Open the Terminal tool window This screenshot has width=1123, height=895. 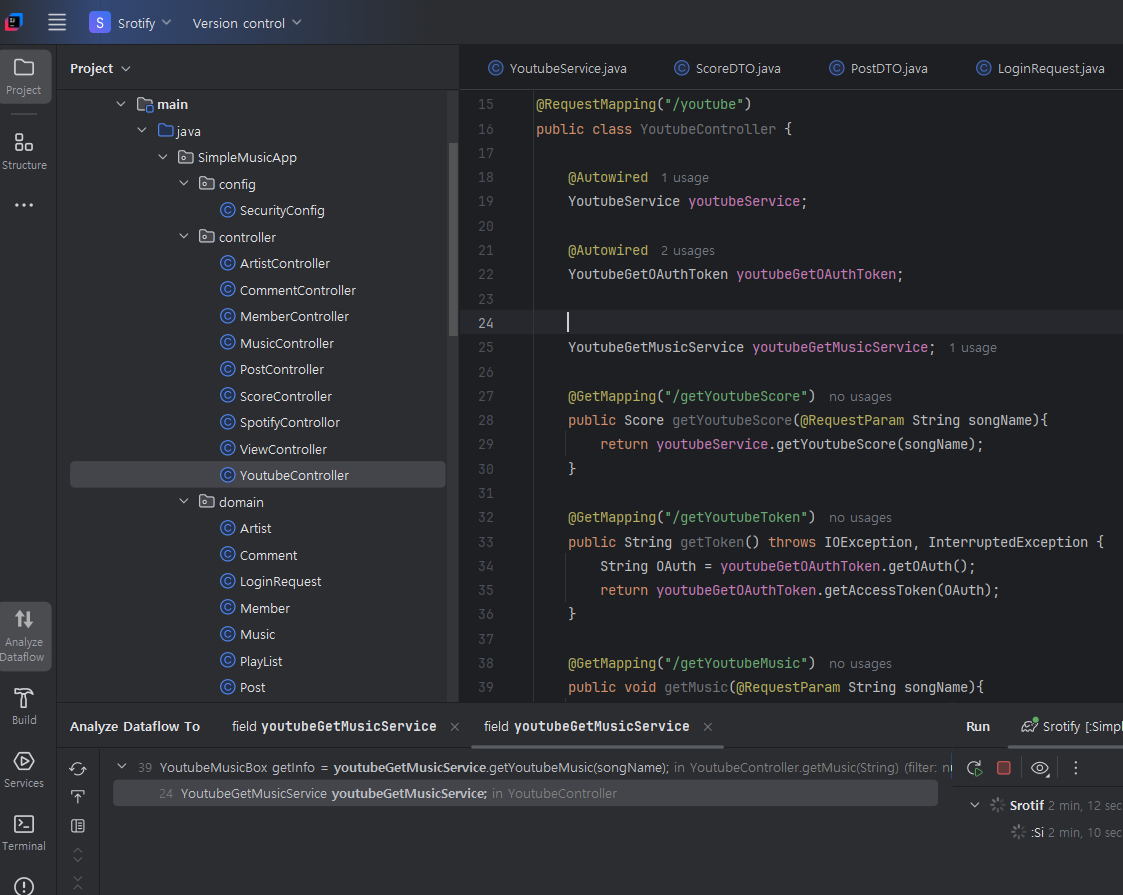[x=24, y=833]
